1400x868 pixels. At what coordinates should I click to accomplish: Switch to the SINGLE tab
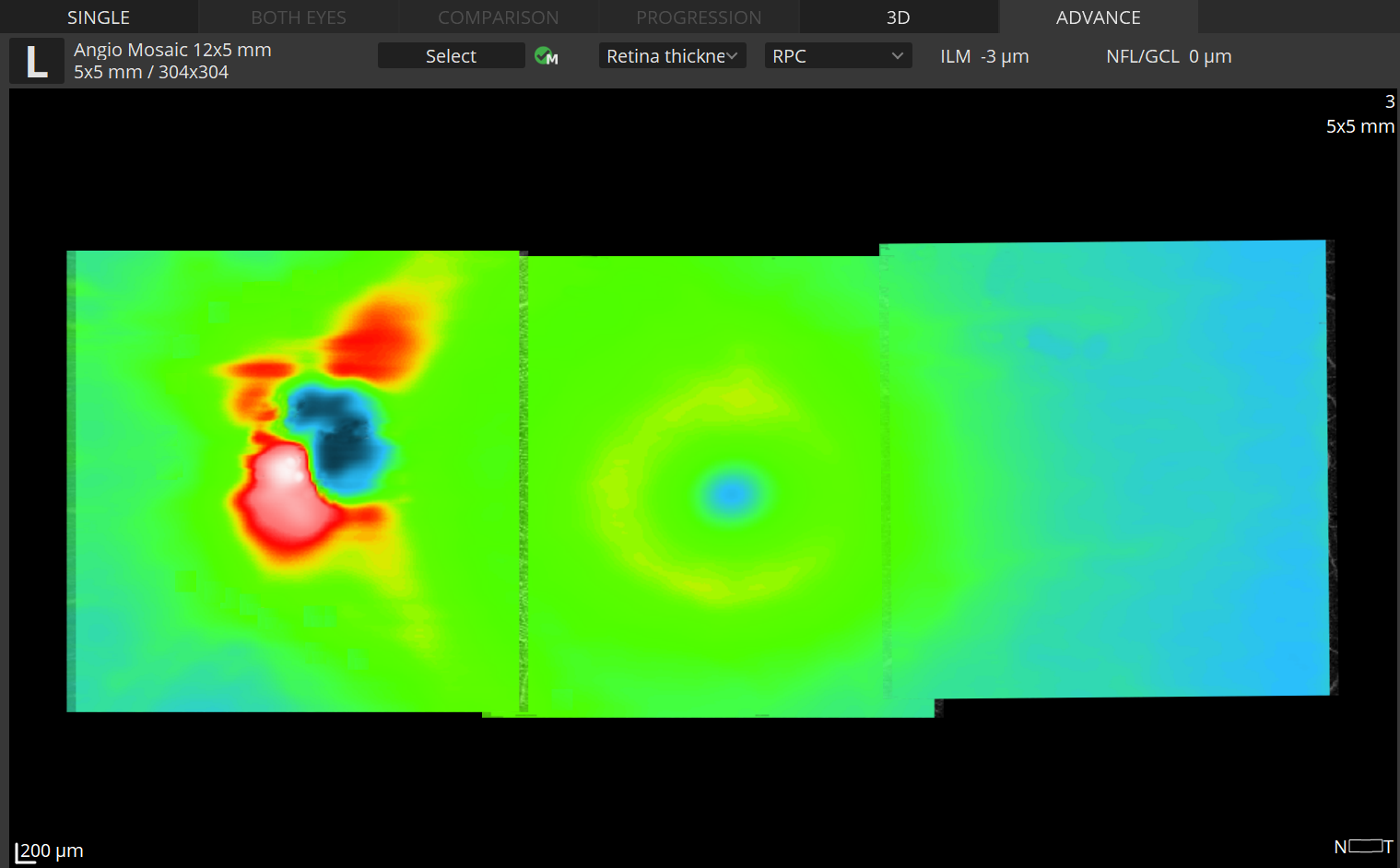[x=99, y=18]
